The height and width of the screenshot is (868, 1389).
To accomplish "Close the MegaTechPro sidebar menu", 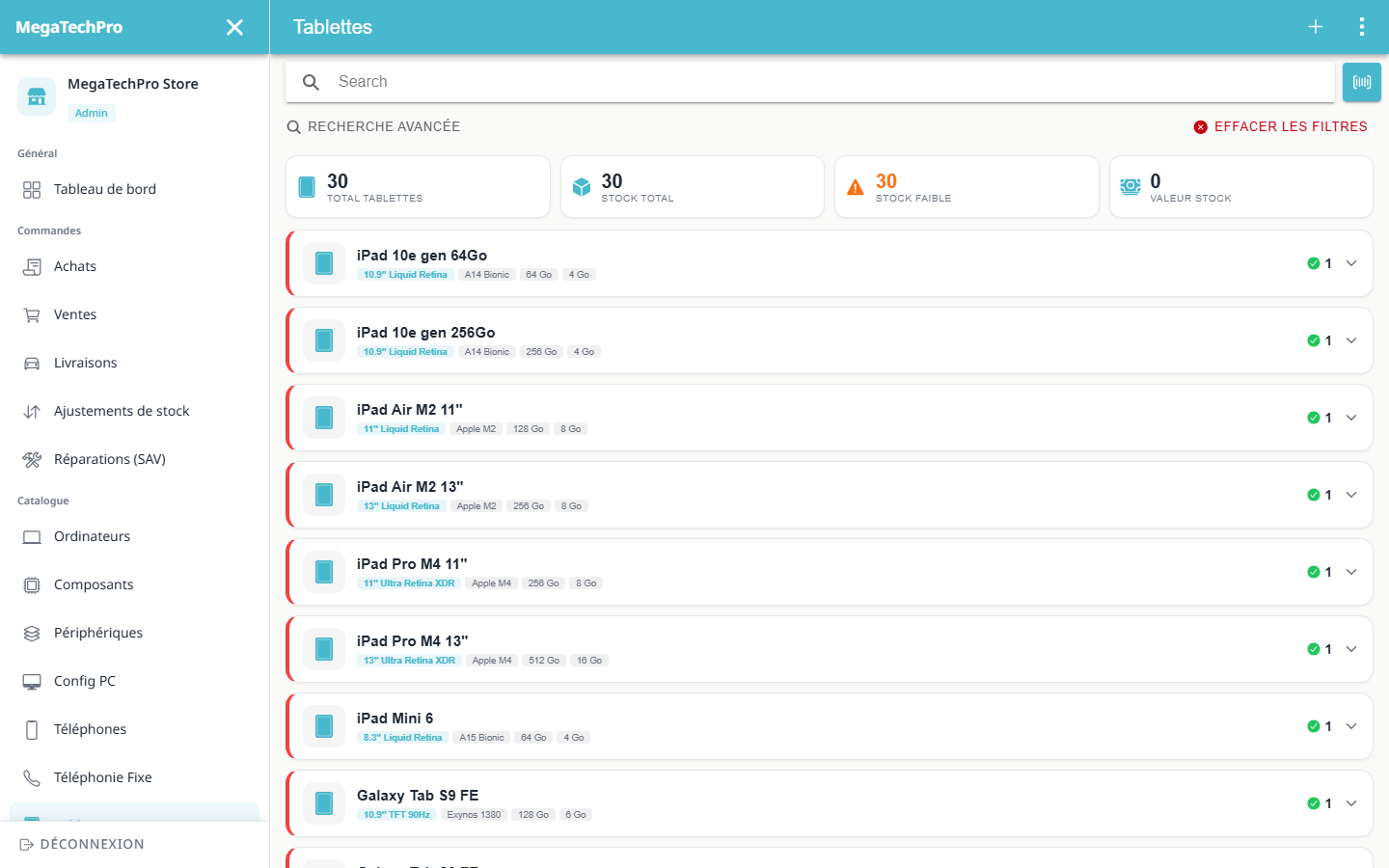I will [x=234, y=27].
